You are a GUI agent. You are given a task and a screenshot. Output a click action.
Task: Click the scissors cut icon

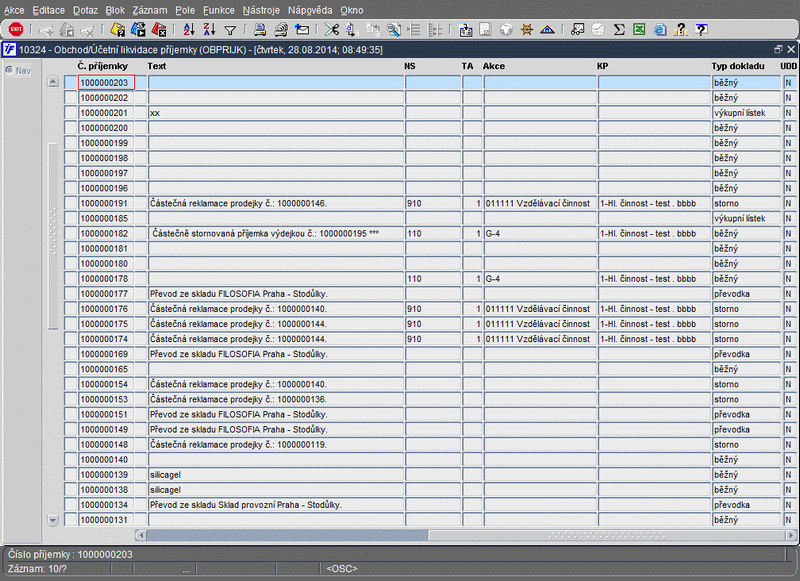point(332,30)
